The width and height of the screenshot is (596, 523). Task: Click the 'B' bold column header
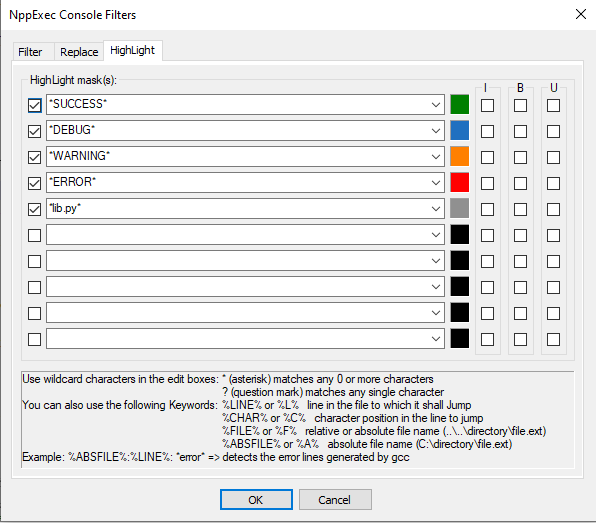tap(520, 88)
